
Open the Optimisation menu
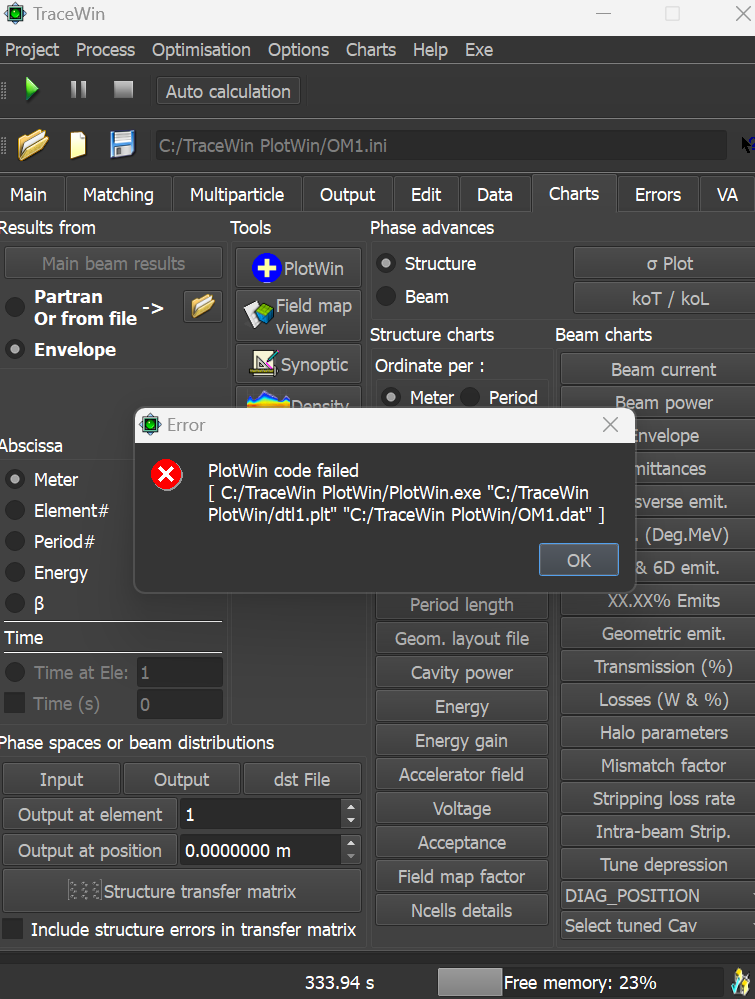tap(201, 50)
